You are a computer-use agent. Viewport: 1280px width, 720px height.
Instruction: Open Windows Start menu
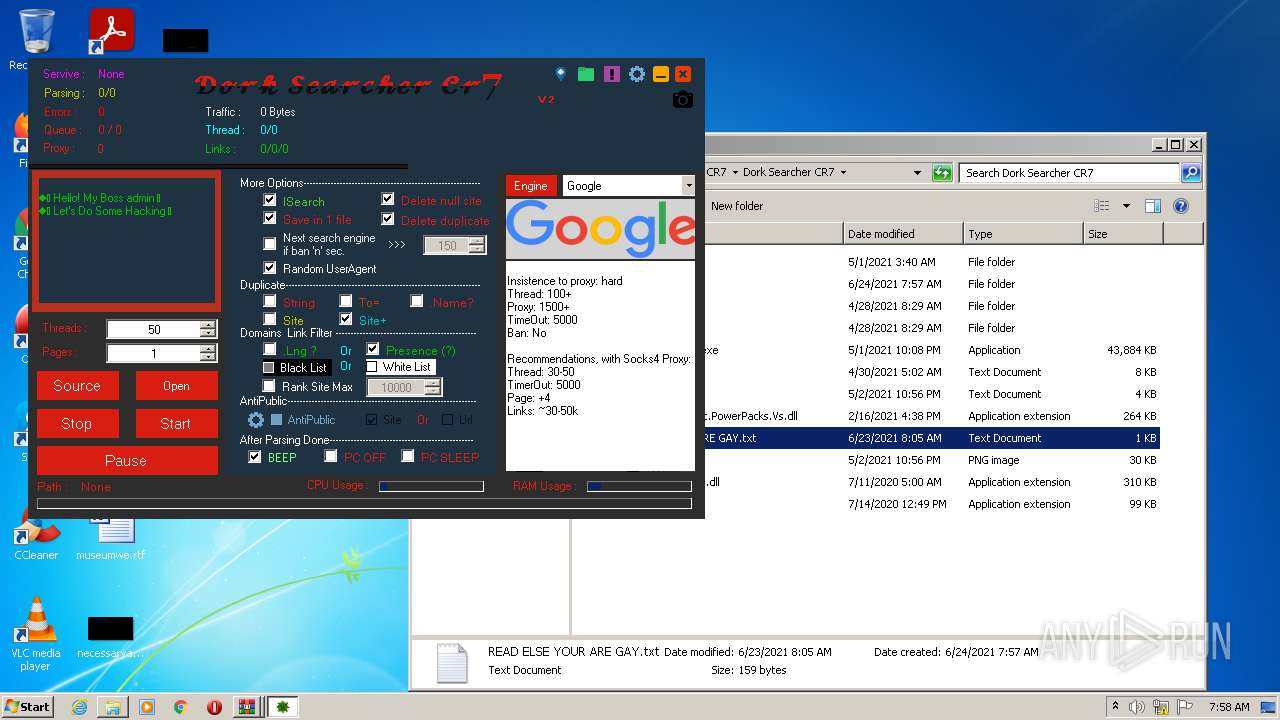click(28, 707)
